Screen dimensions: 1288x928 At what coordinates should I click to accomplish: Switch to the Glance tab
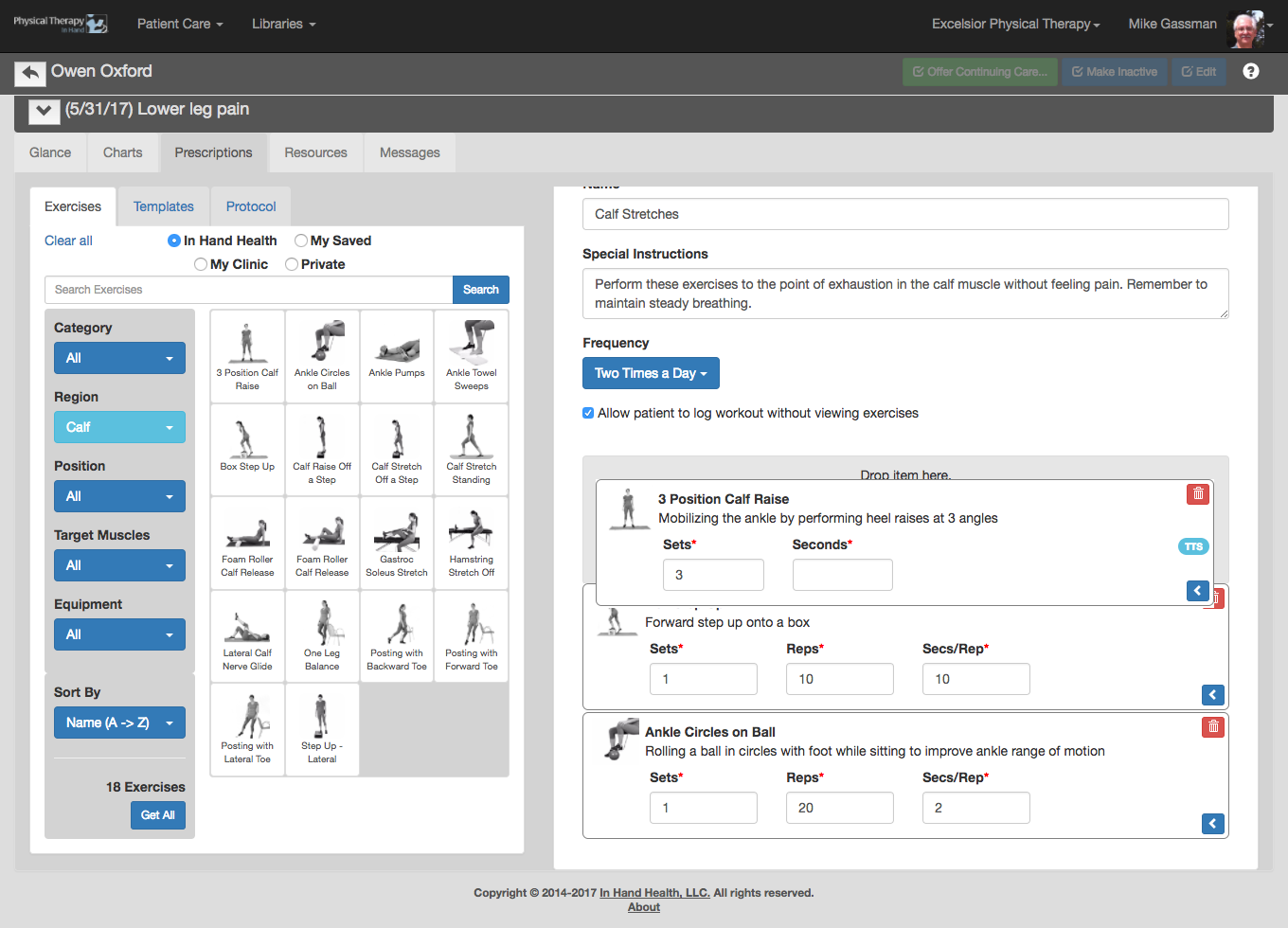point(50,152)
